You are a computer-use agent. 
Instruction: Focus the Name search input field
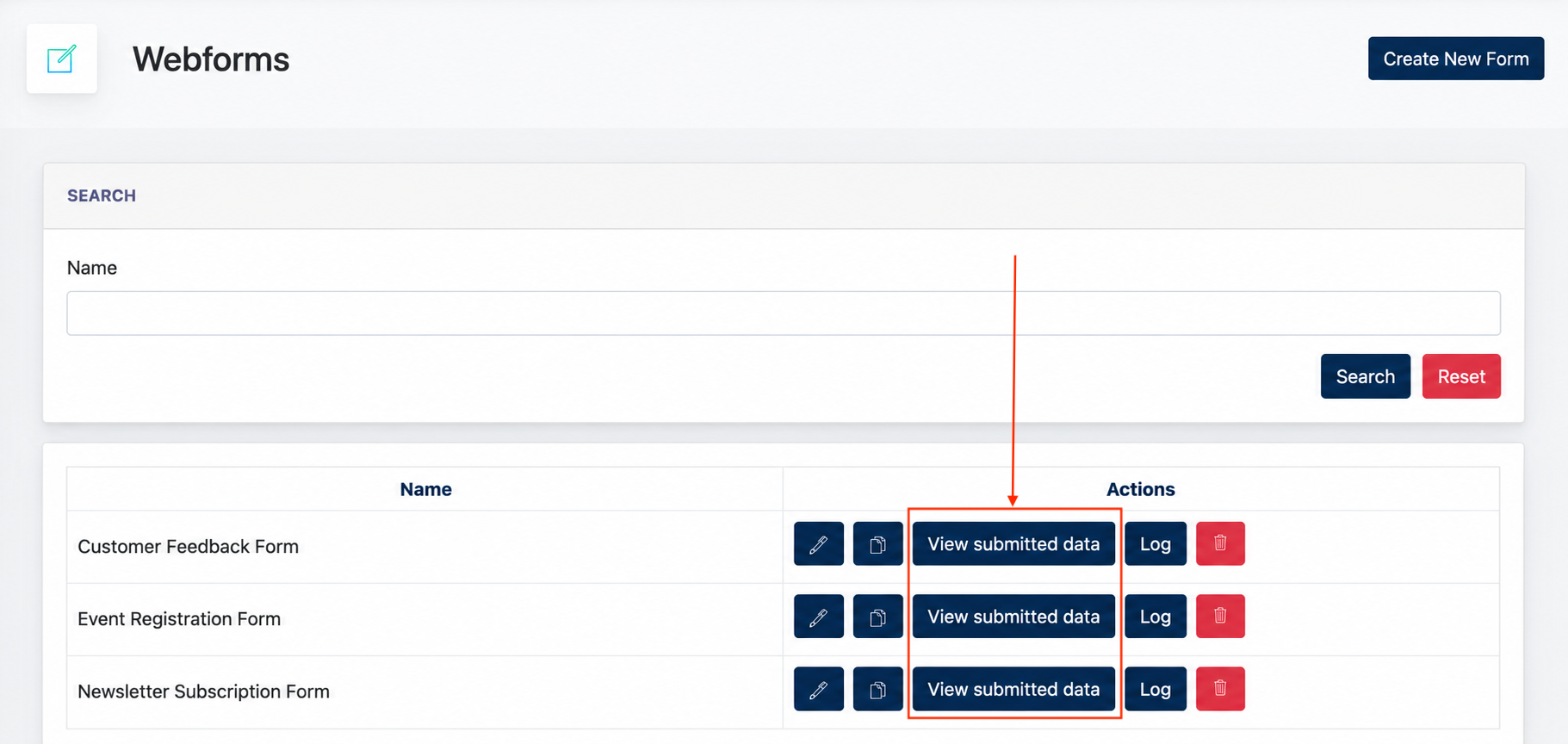pos(784,313)
